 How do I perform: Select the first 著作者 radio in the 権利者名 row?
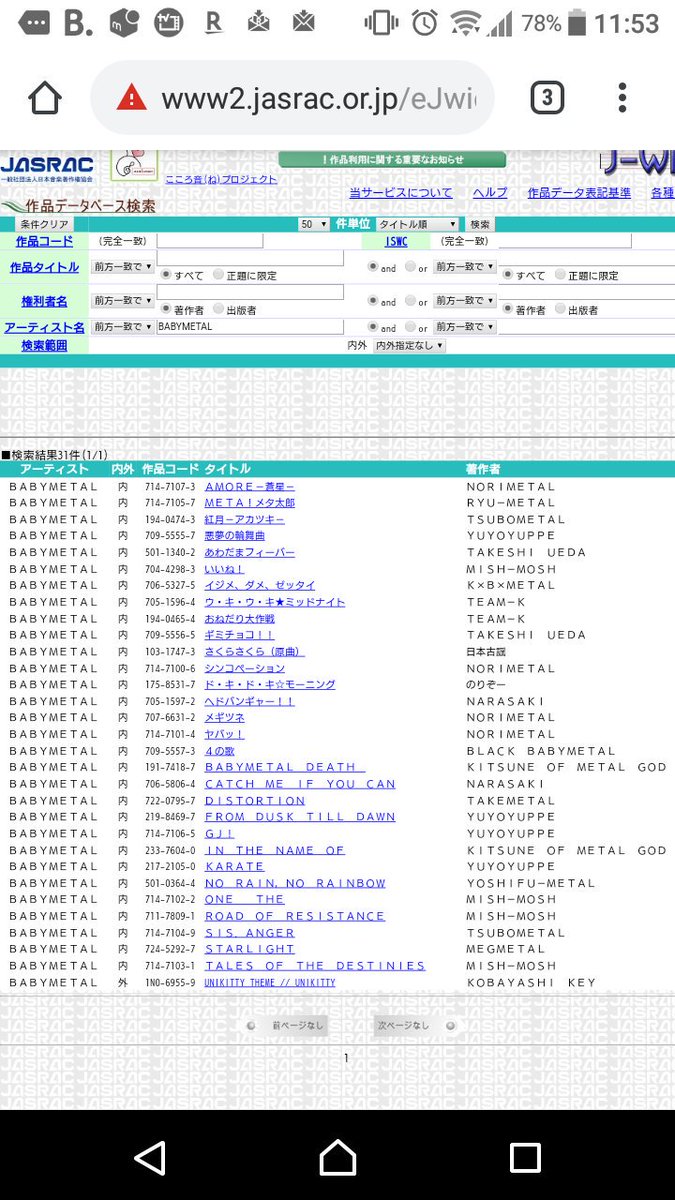click(x=165, y=309)
